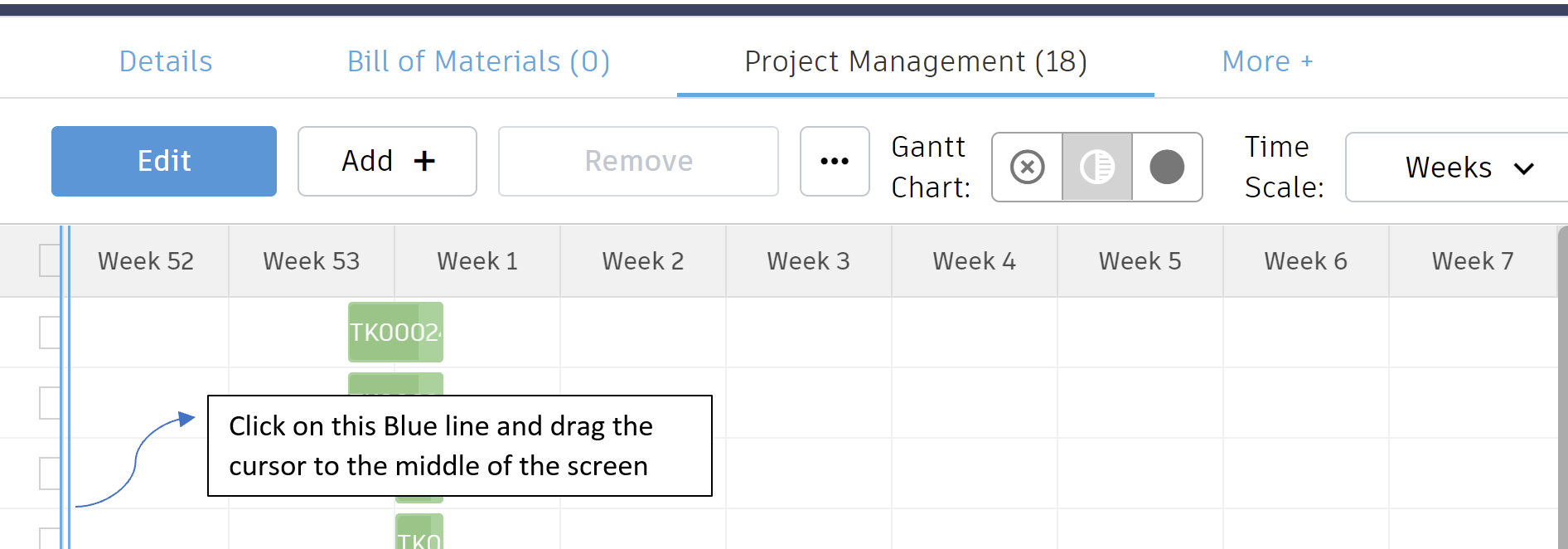Click the Week 52 column header

pos(145,260)
